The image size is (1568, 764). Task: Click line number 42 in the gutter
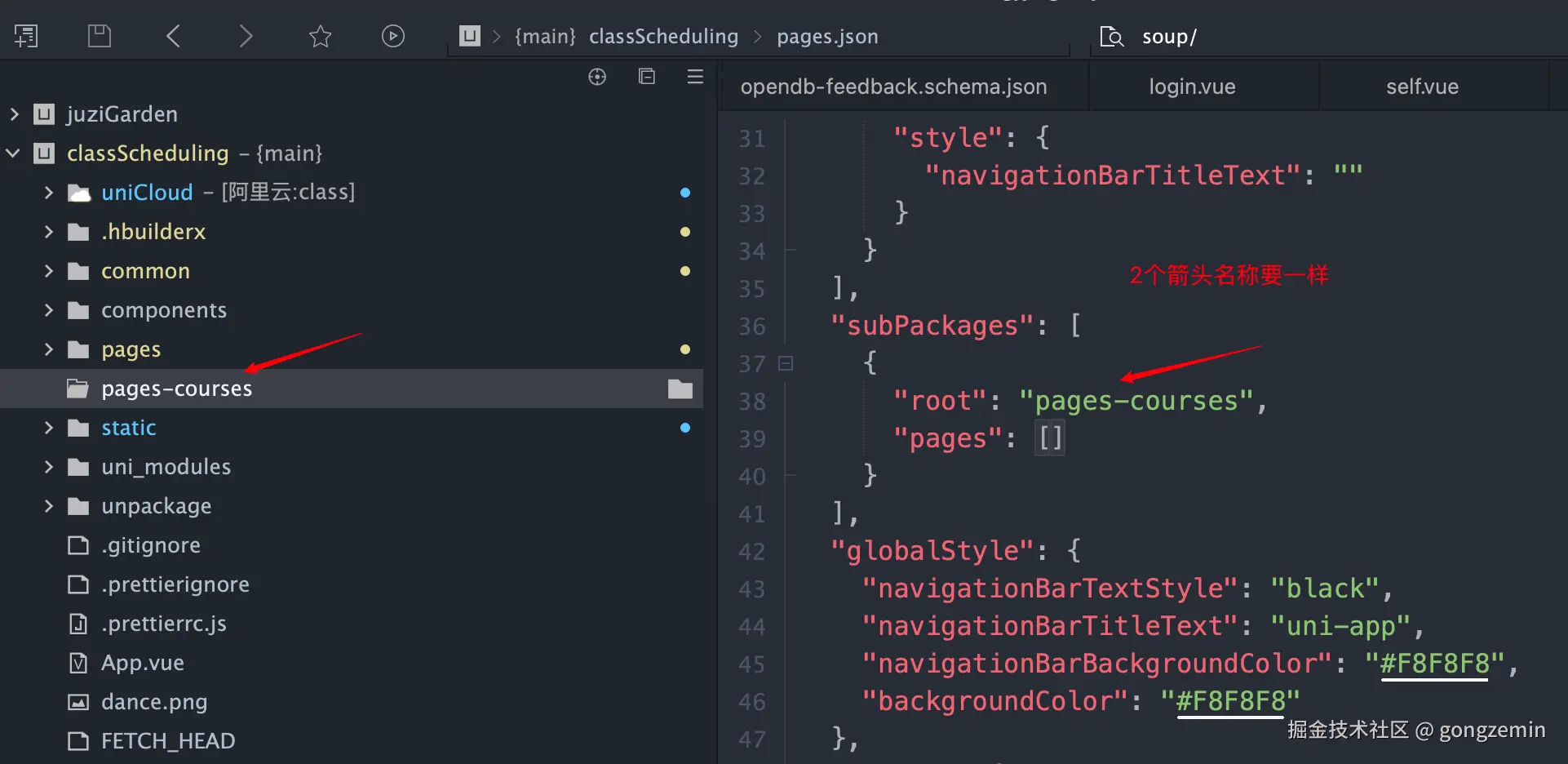[x=752, y=552]
